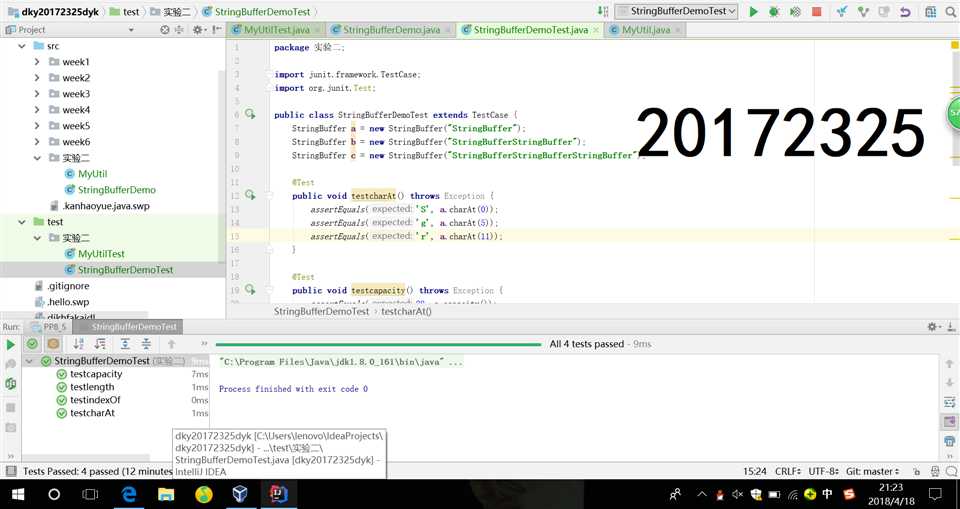Toggle show passed tests button
The height and width of the screenshot is (509, 960).
point(32,344)
